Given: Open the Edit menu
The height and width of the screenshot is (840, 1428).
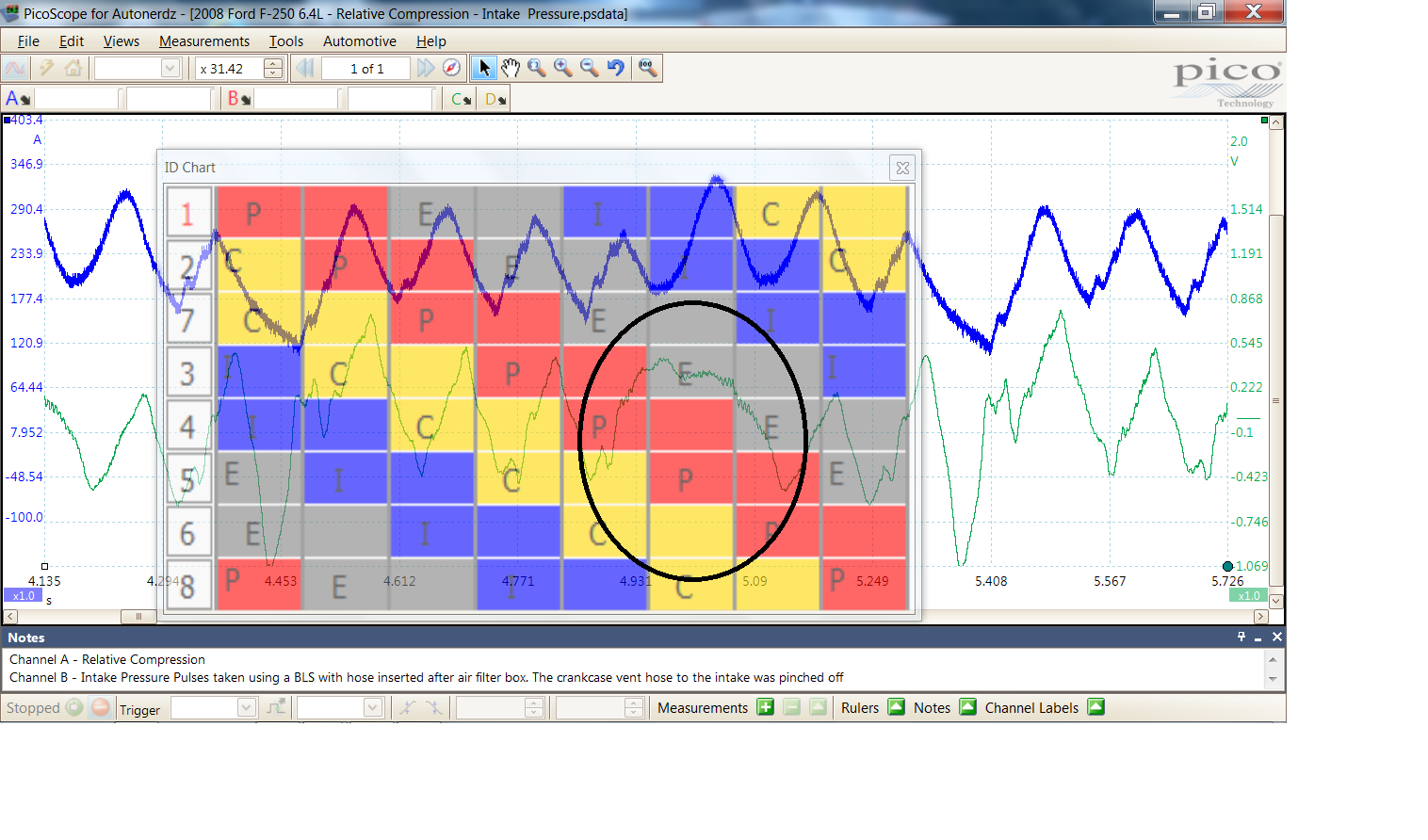Looking at the screenshot, I should tap(72, 41).
